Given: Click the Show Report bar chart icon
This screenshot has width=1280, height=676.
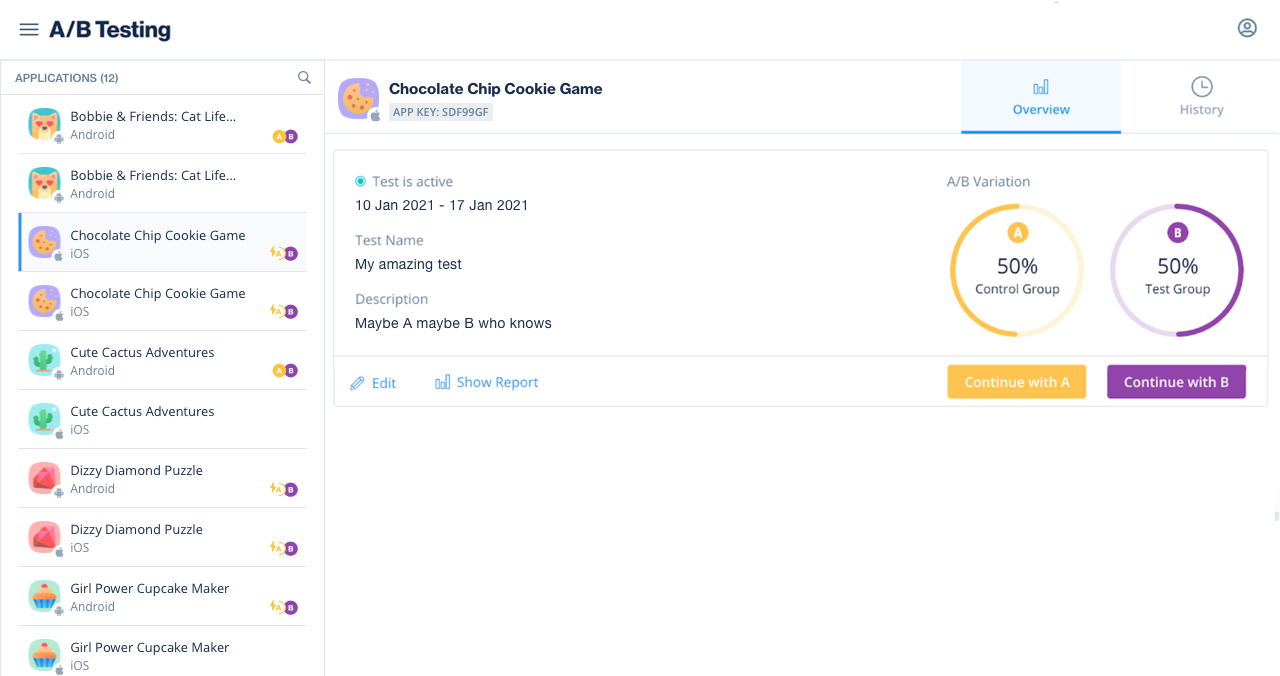Looking at the screenshot, I should pyautogui.click(x=442, y=382).
